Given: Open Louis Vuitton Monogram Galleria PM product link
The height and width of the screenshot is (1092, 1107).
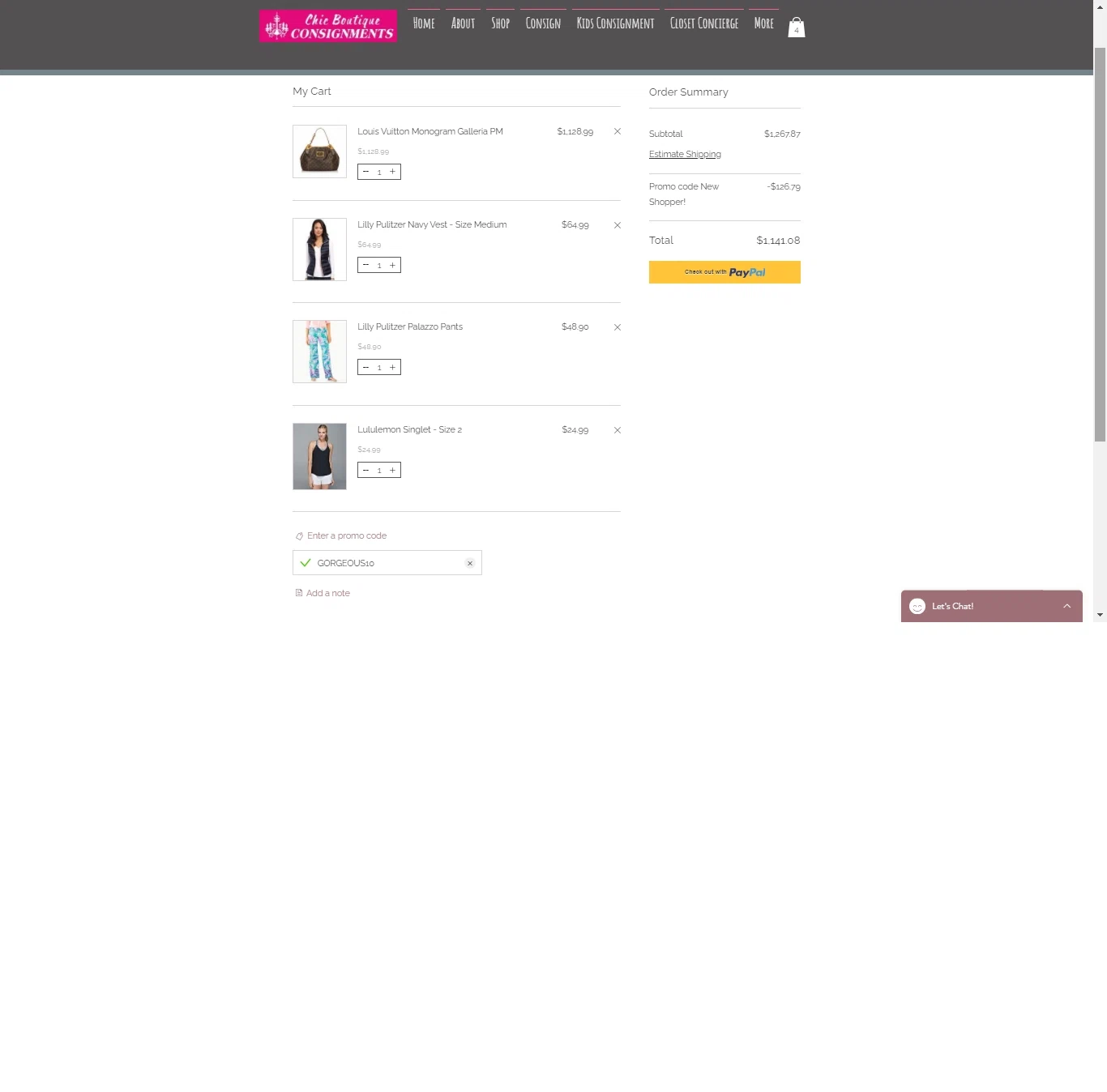Looking at the screenshot, I should pos(430,131).
